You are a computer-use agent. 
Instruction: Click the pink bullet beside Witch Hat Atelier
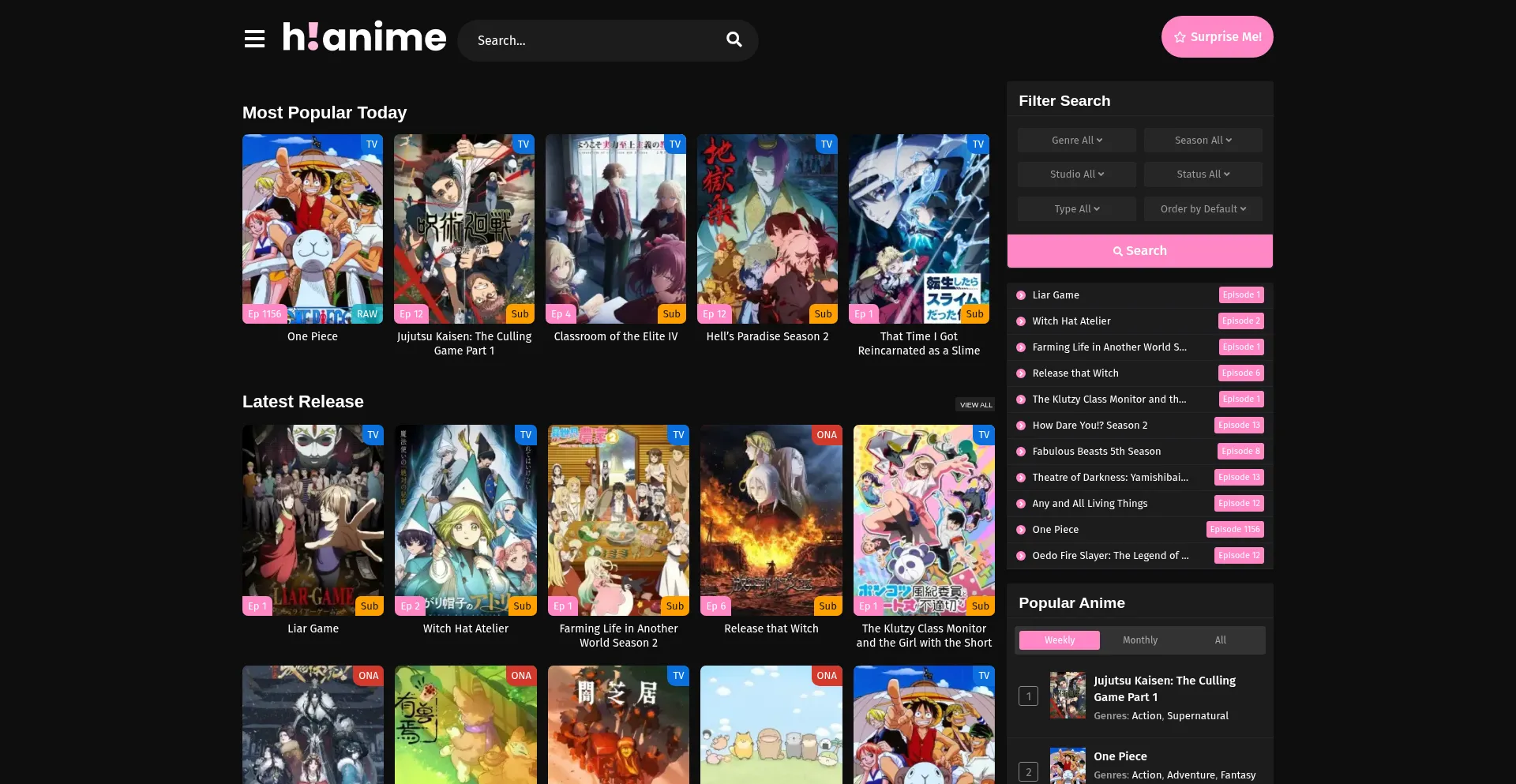point(1021,321)
